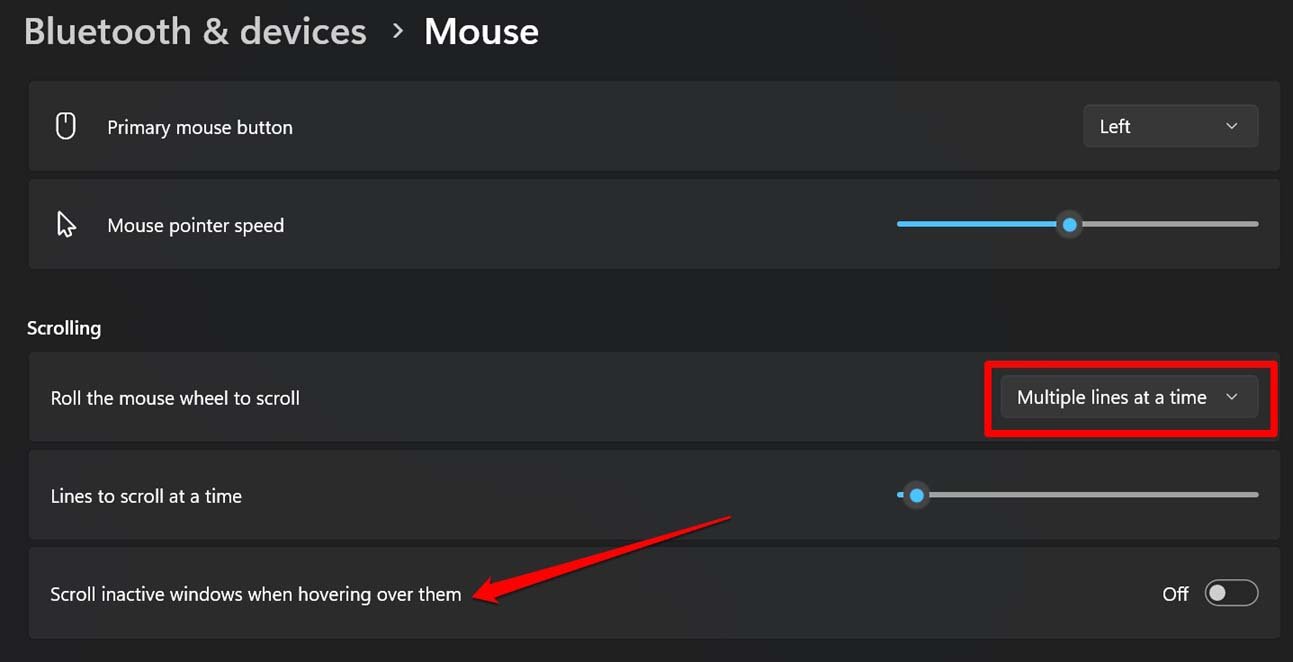Click the chevron on Multiple lines at a time
The width and height of the screenshot is (1293, 662).
point(1231,397)
